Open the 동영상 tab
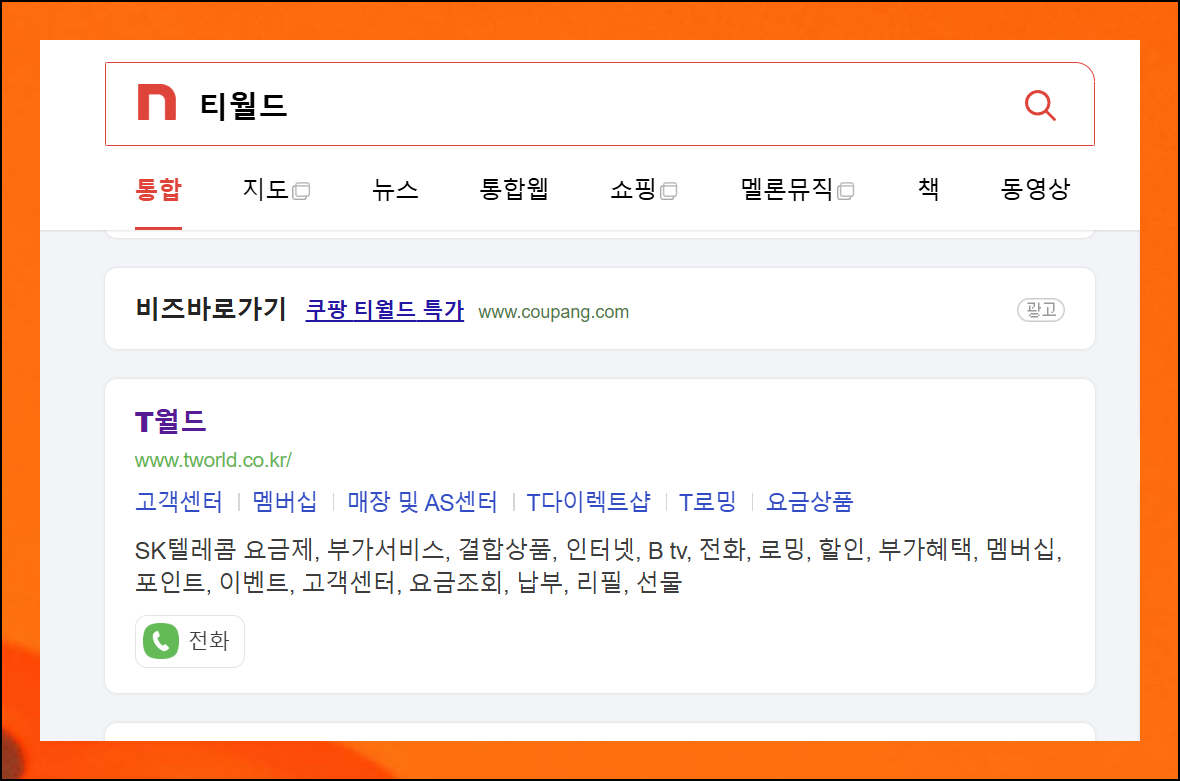 coord(1035,189)
